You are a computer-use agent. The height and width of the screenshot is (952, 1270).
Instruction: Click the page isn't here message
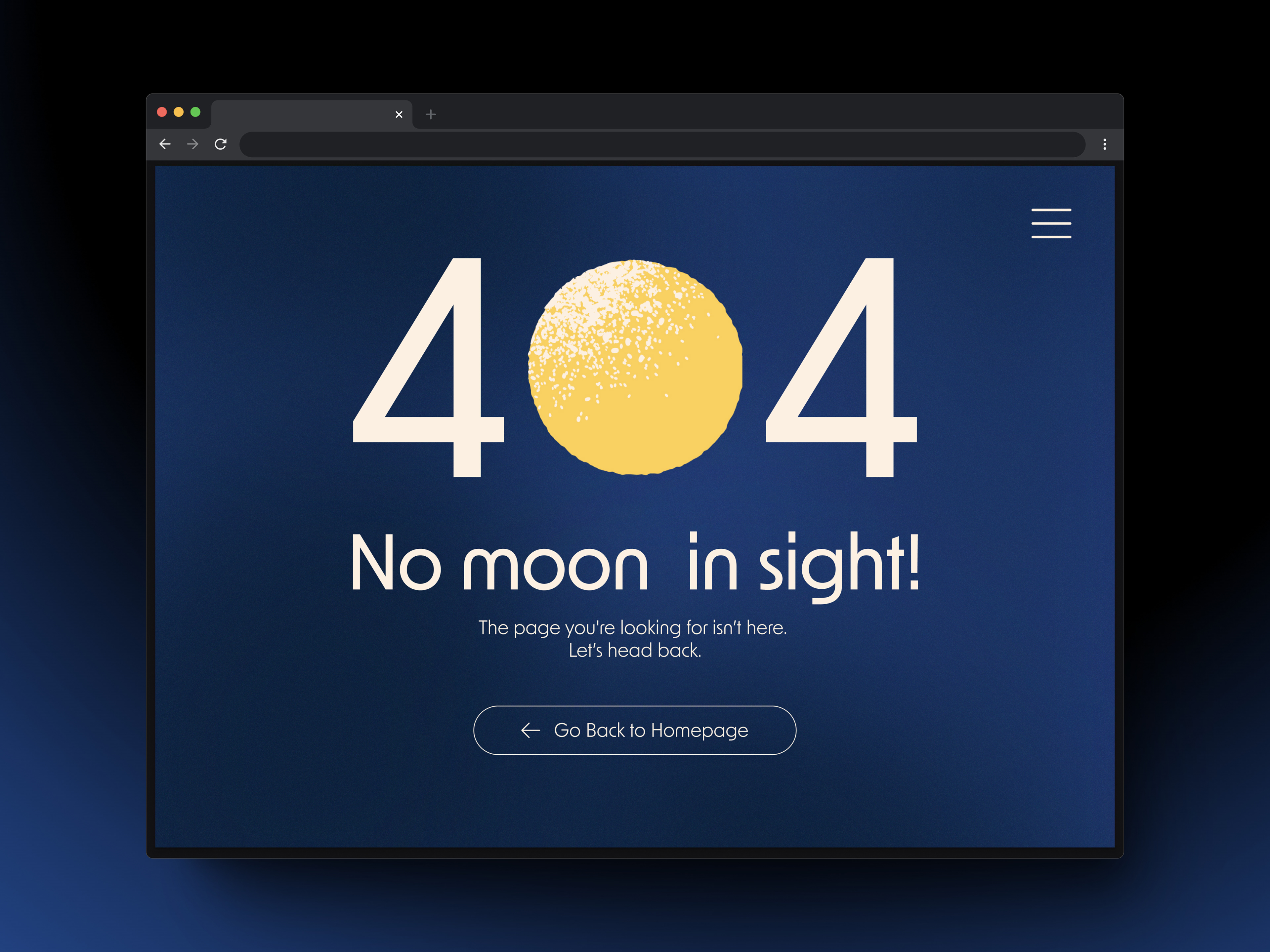(x=633, y=628)
